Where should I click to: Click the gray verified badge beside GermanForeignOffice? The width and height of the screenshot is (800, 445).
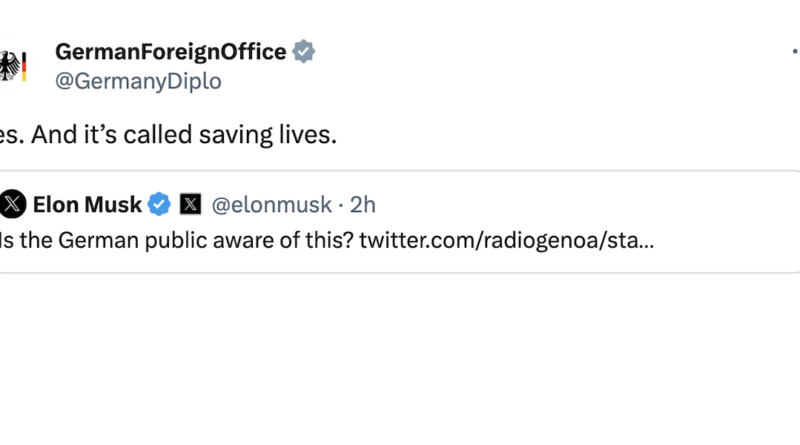tap(304, 52)
